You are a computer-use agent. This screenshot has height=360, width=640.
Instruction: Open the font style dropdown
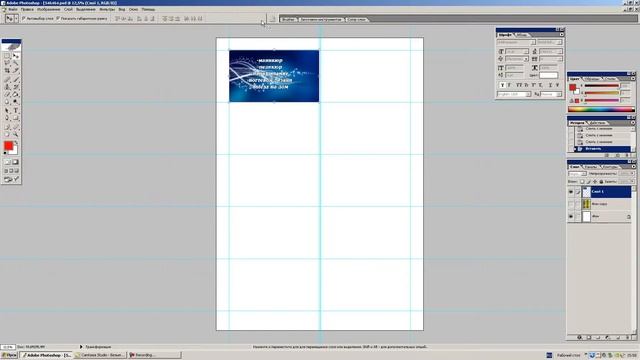pos(560,42)
